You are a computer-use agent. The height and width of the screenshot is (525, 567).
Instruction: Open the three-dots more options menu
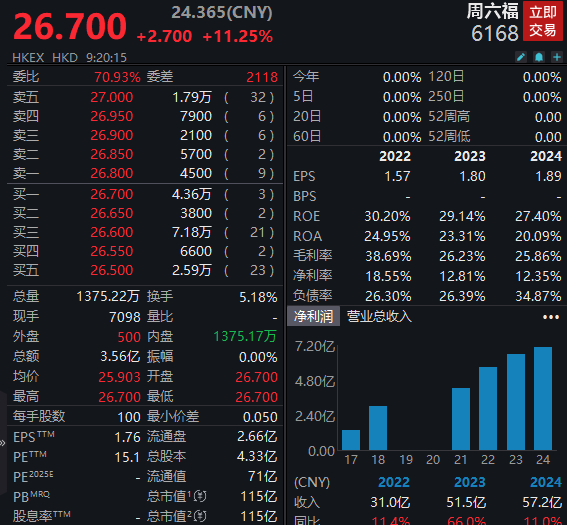[x=551, y=317]
